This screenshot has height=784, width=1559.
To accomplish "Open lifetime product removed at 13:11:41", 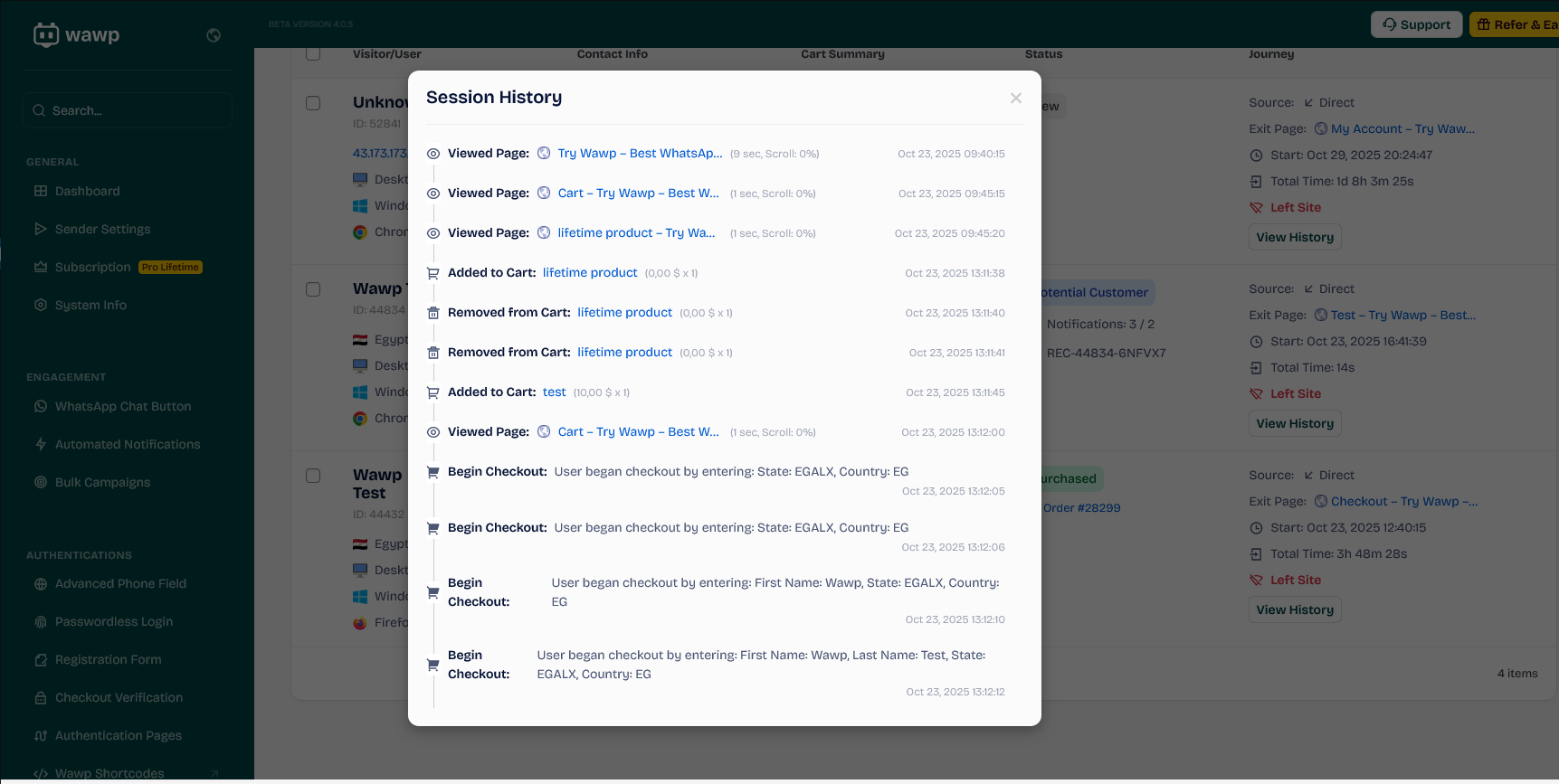I will point(625,353).
